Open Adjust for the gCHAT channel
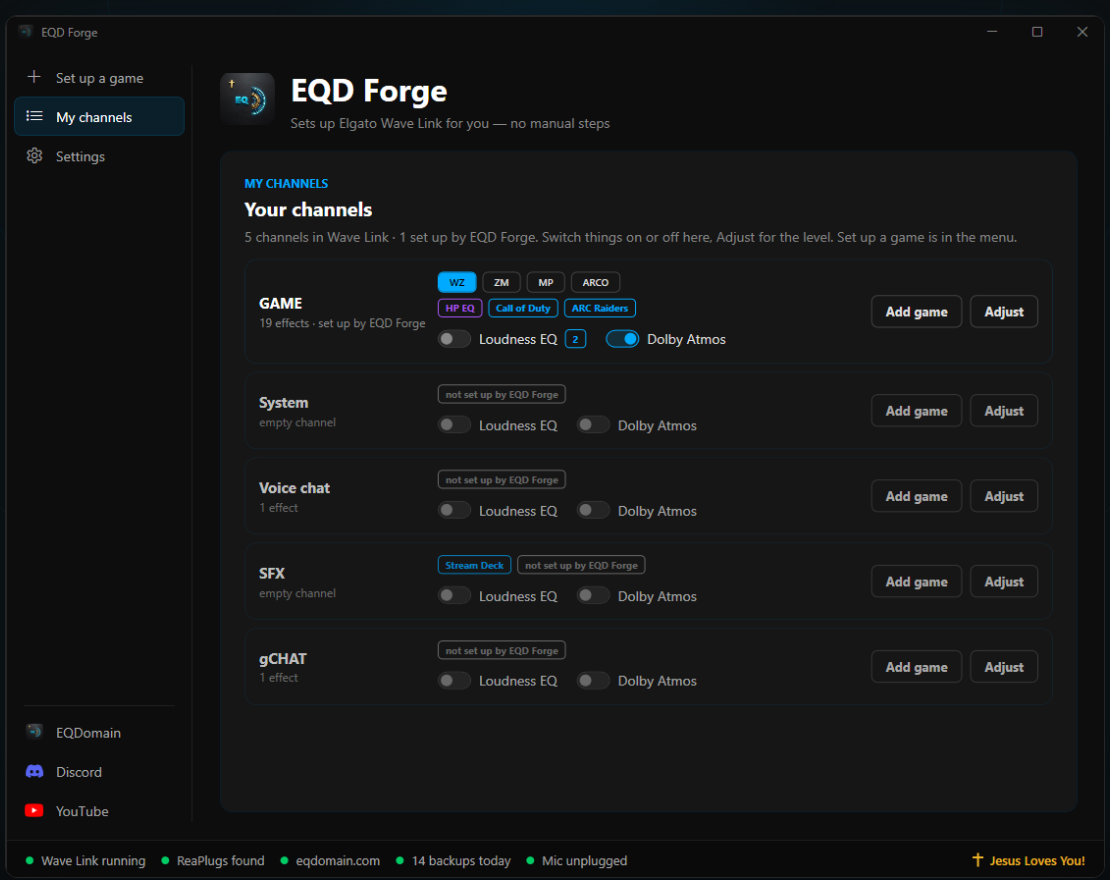Viewport: 1110px width, 880px height. pyautogui.click(x=1004, y=667)
